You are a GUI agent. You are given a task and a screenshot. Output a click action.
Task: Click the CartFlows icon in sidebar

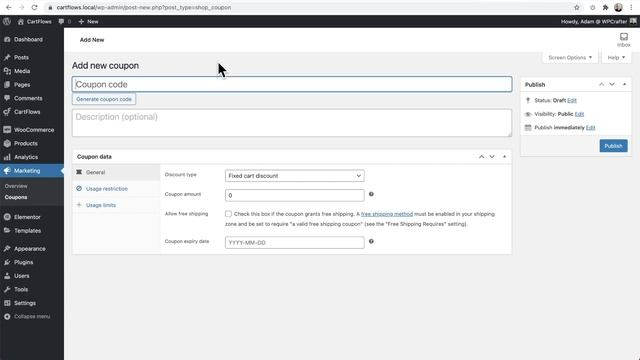tap(7, 112)
